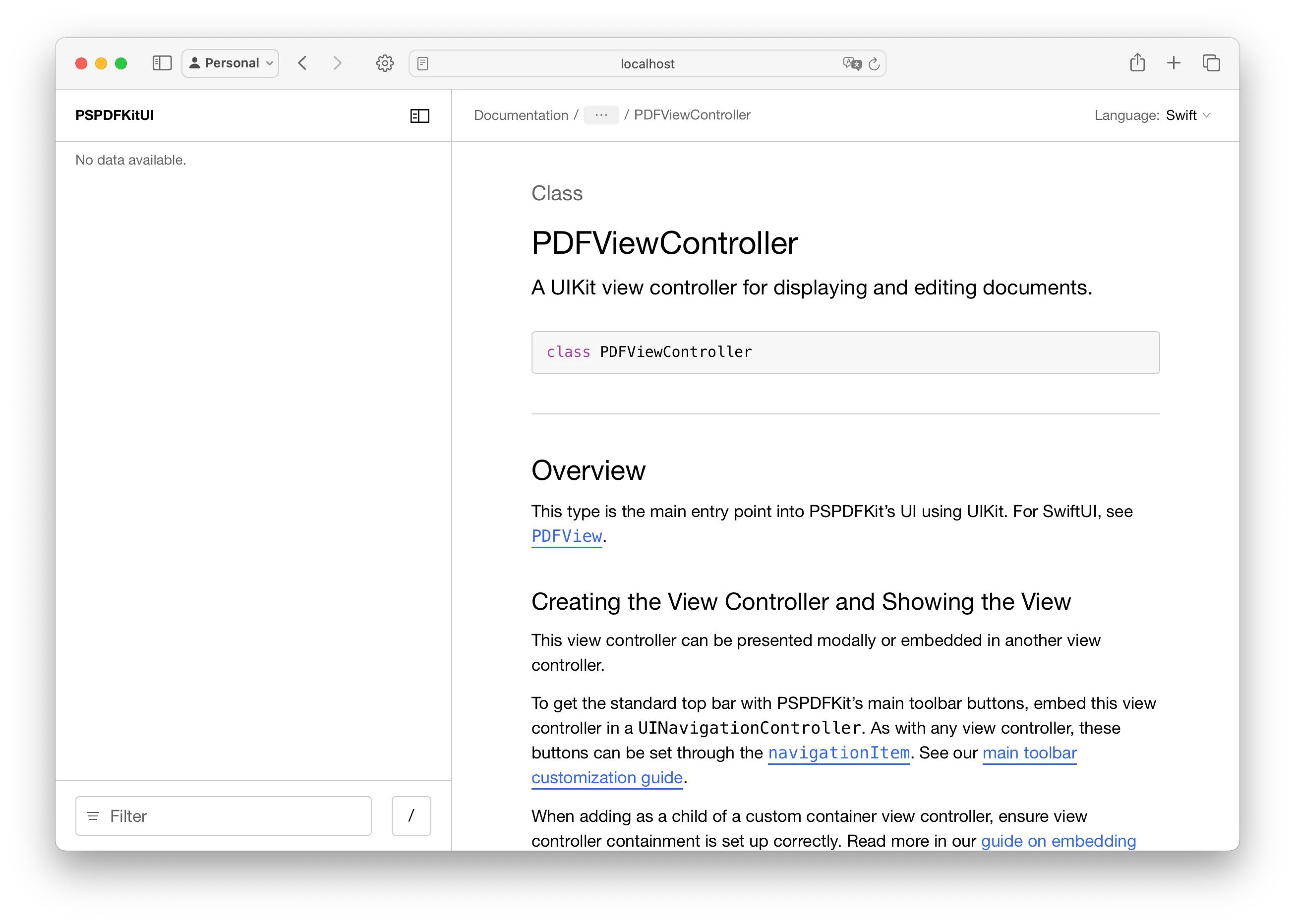Open a new browser tab
Viewport: 1295px width, 924px height.
point(1173,62)
